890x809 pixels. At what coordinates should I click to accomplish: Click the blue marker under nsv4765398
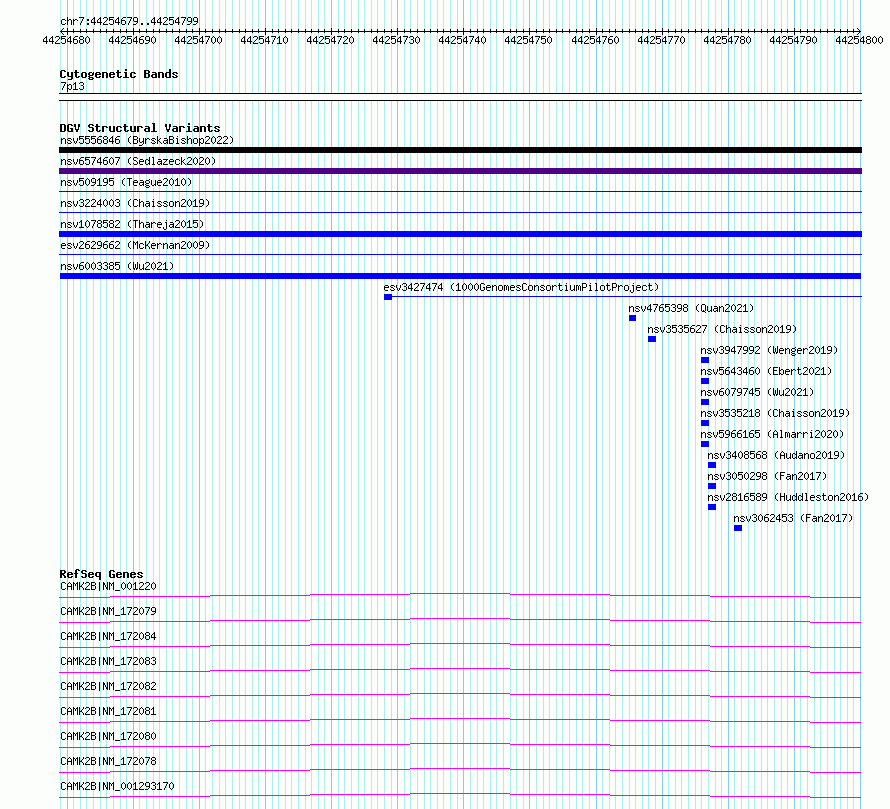pos(632,318)
